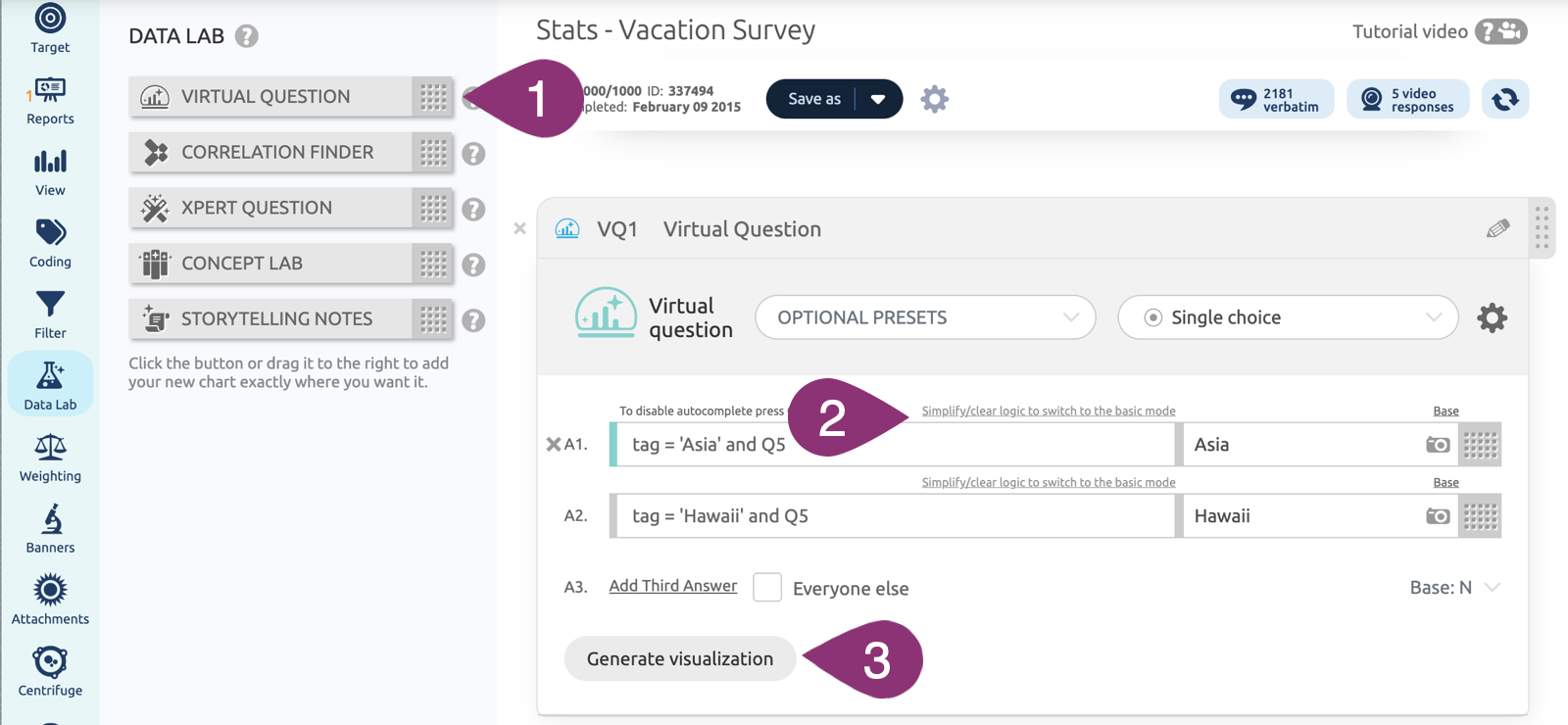Open the Reports section

(x=50, y=101)
